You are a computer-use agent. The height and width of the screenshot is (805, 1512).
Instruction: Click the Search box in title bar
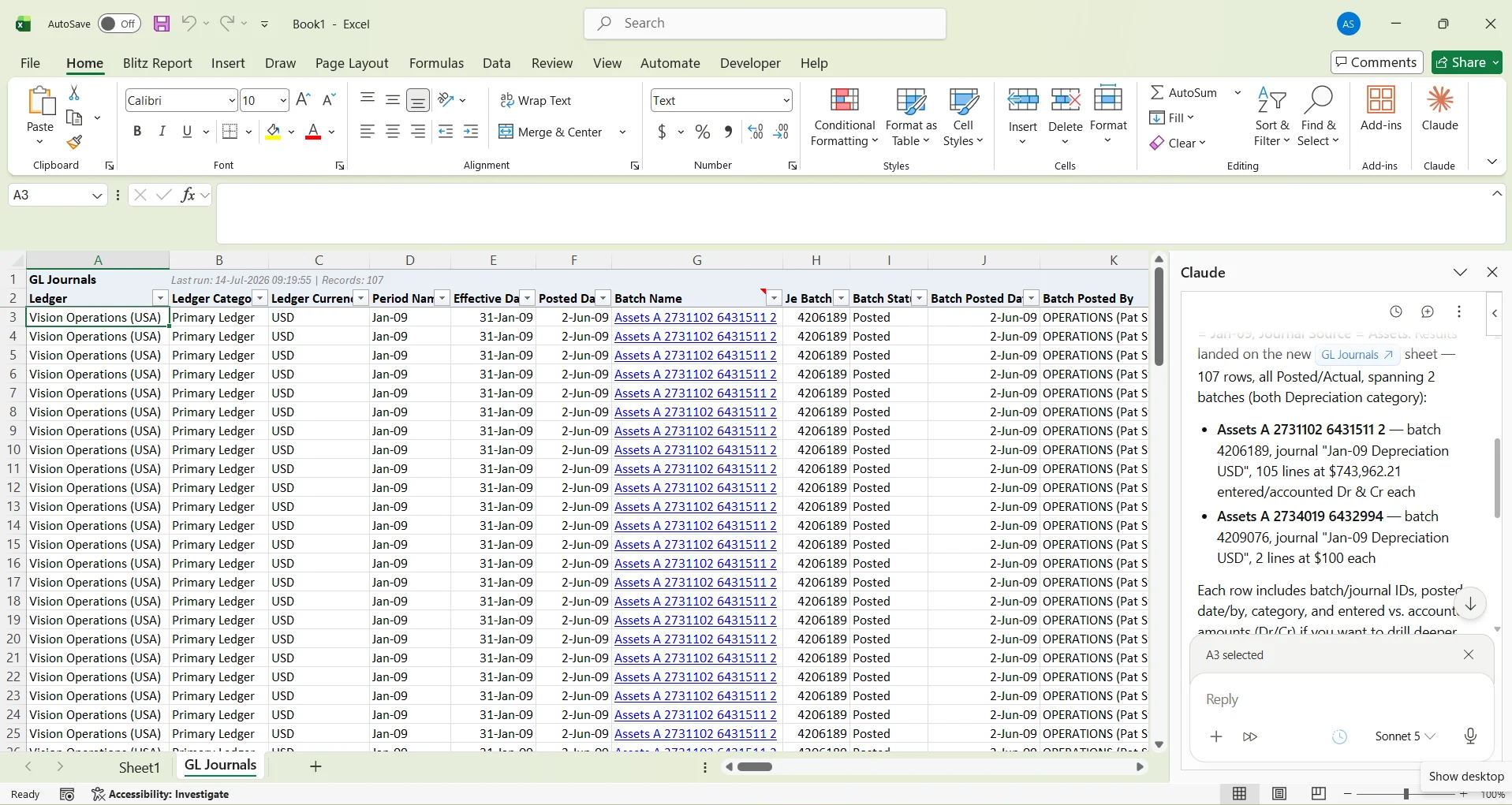pyautogui.click(x=765, y=24)
